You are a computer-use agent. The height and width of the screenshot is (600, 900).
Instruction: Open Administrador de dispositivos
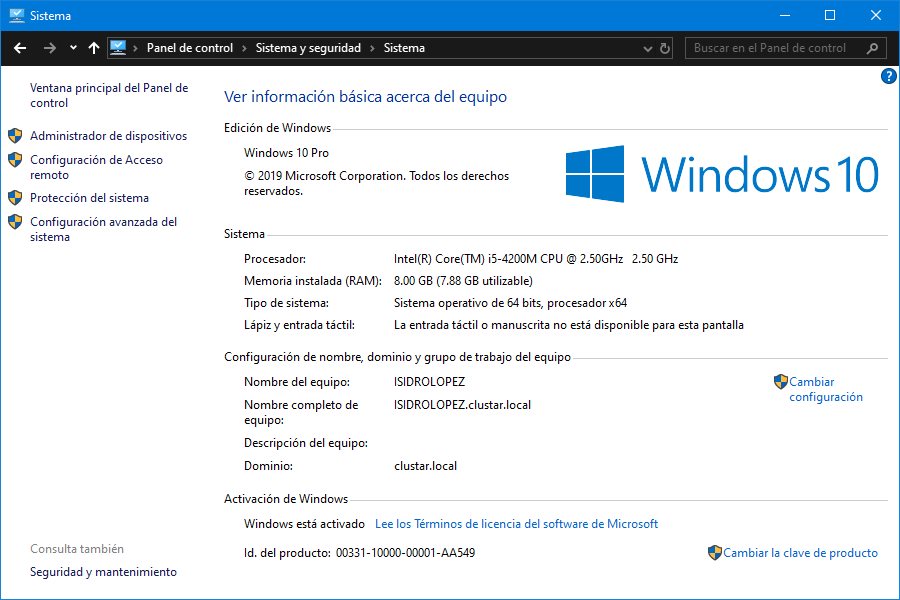108,136
